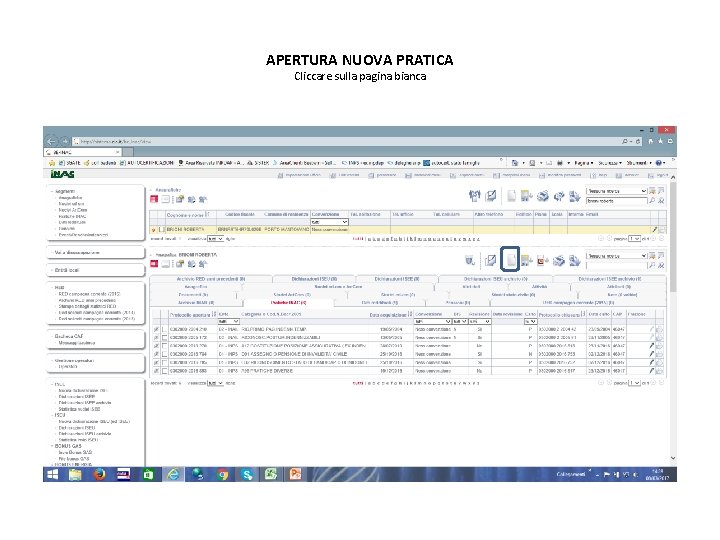Screen dimensions: 720x540
Task: Select the red Pratiche INAS tab
Action: (288, 303)
